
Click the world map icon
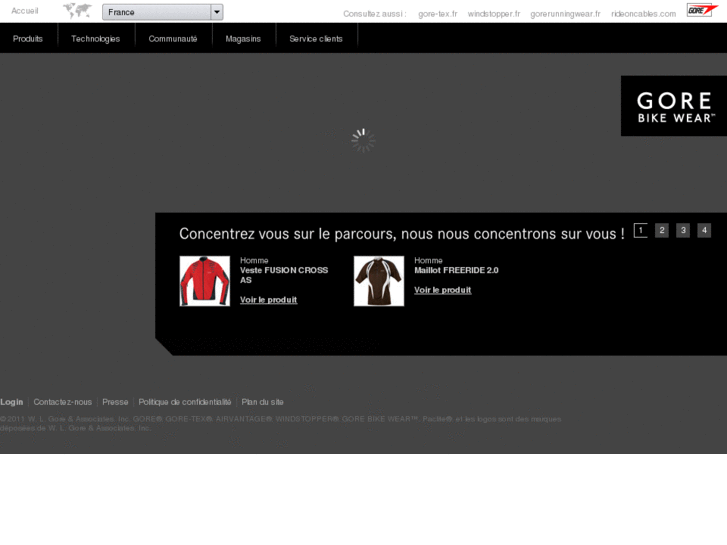[x=77, y=10]
